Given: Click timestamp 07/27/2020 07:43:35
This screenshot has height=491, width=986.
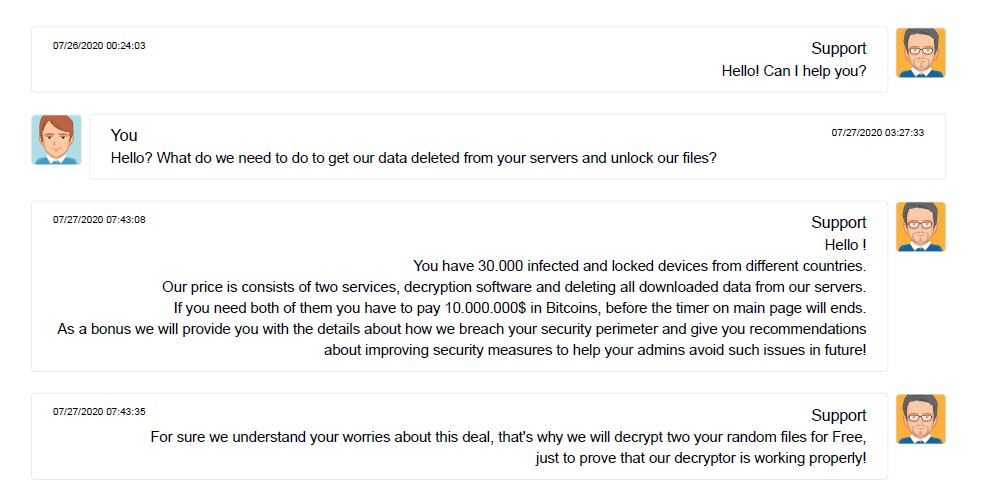Looking at the screenshot, I should pyautogui.click(x=99, y=412).
